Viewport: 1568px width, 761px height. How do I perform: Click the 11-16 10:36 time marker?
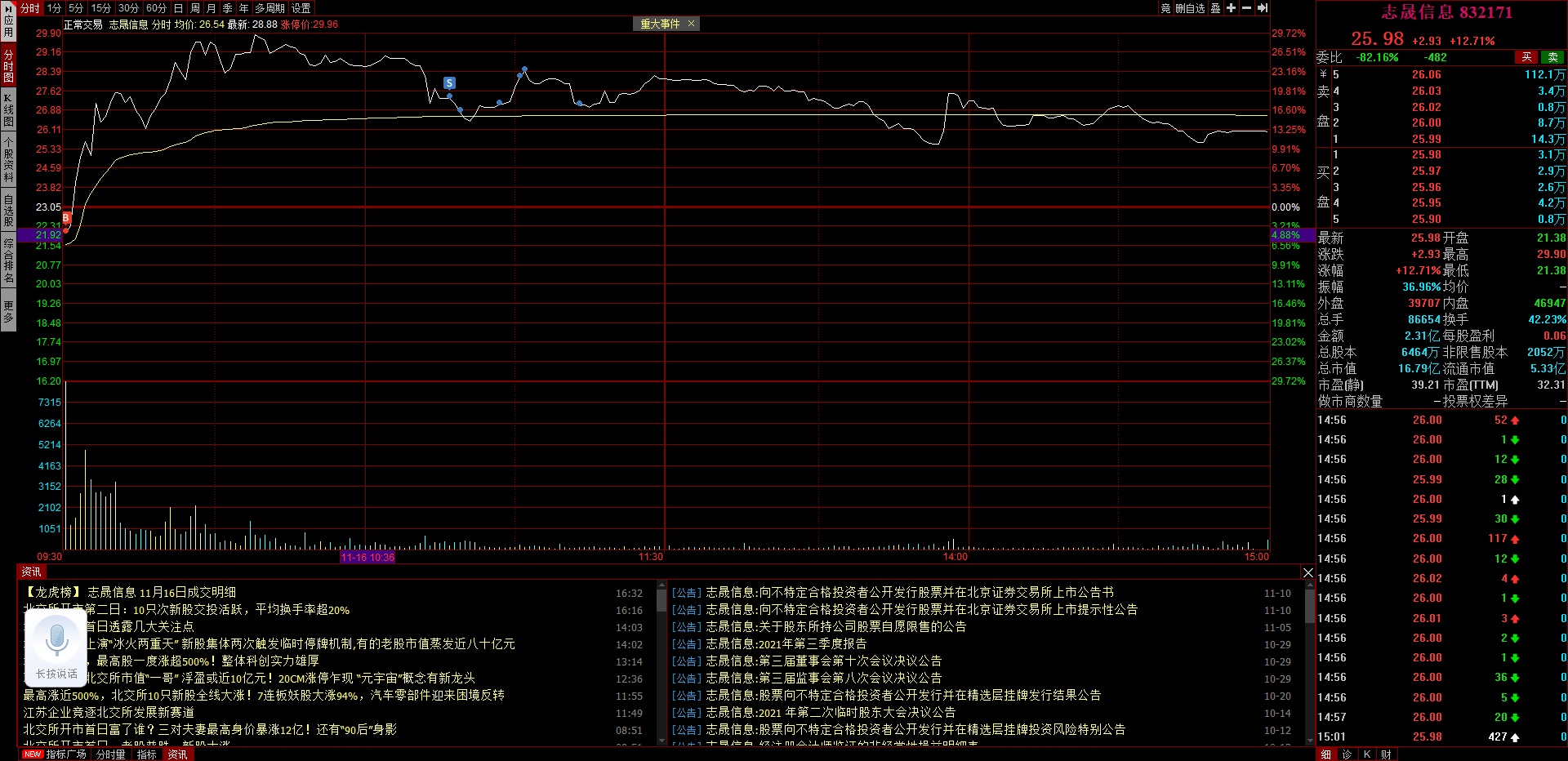pyautogui.click(x=367, y=558)
